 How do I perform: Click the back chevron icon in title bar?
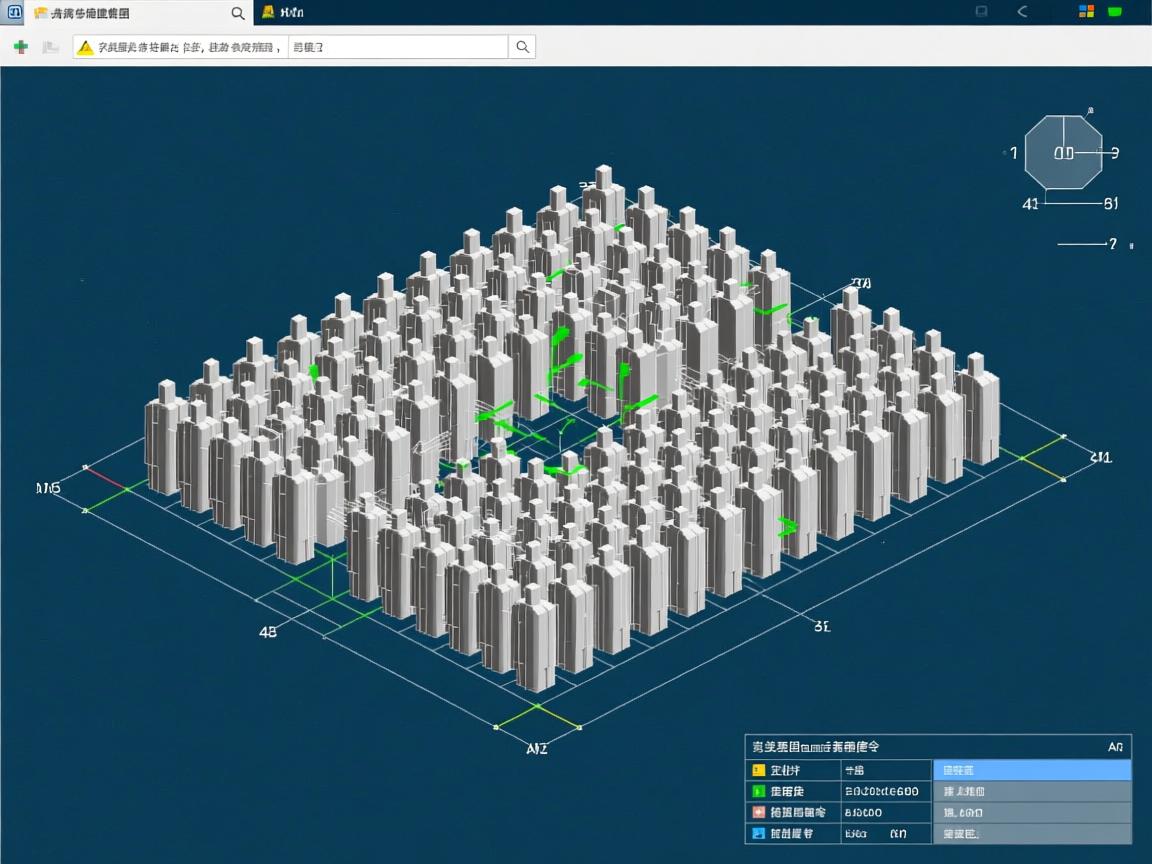coord(1022,12)
